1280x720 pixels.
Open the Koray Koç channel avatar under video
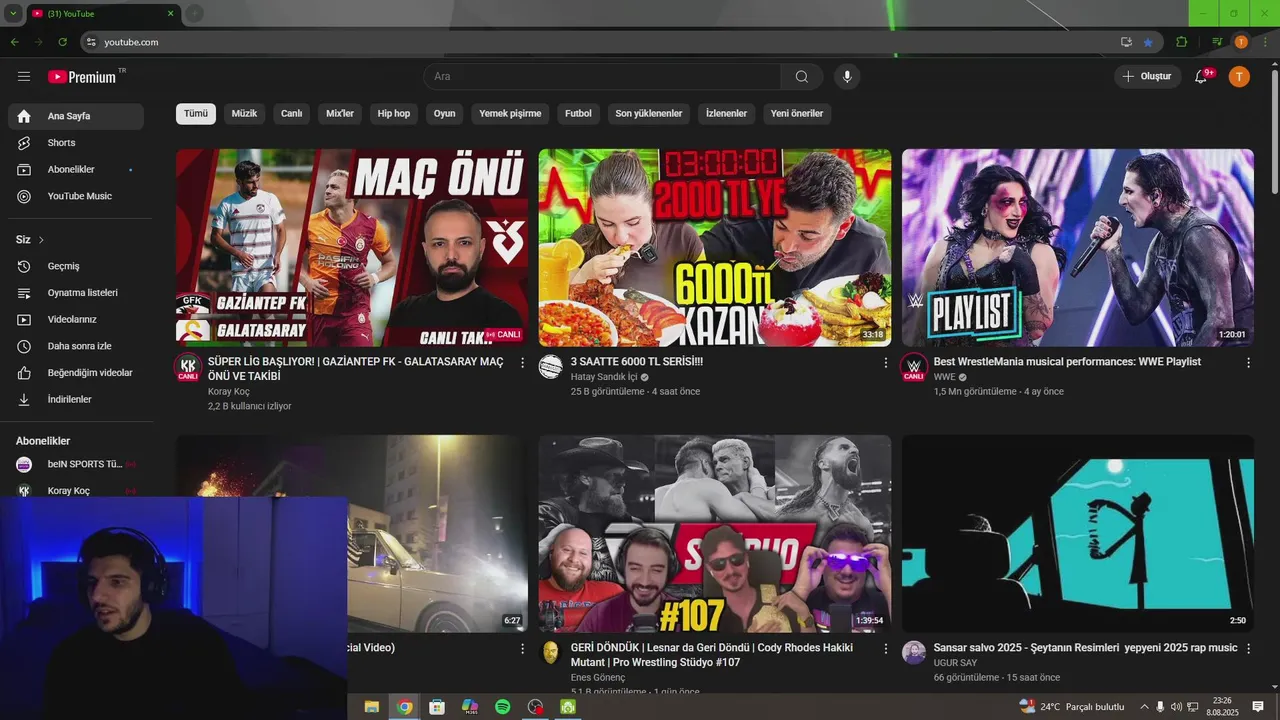tap(188, 367)
